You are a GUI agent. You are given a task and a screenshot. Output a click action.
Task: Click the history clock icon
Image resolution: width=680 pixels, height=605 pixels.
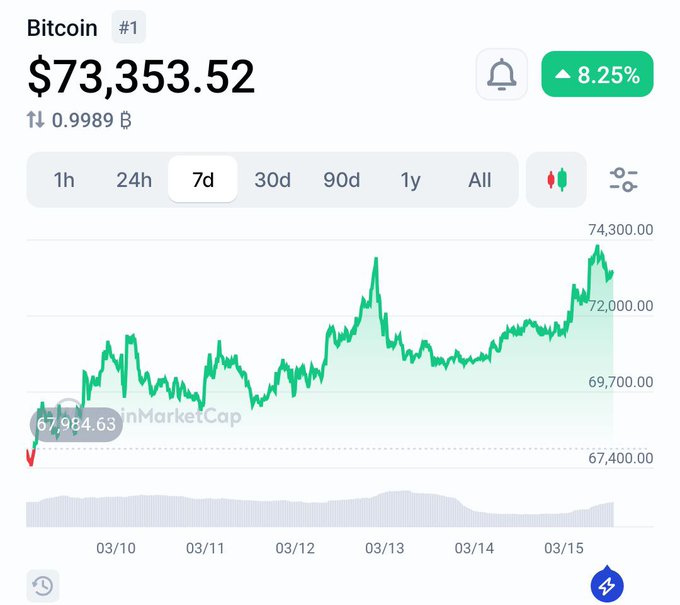pos(43,585)
